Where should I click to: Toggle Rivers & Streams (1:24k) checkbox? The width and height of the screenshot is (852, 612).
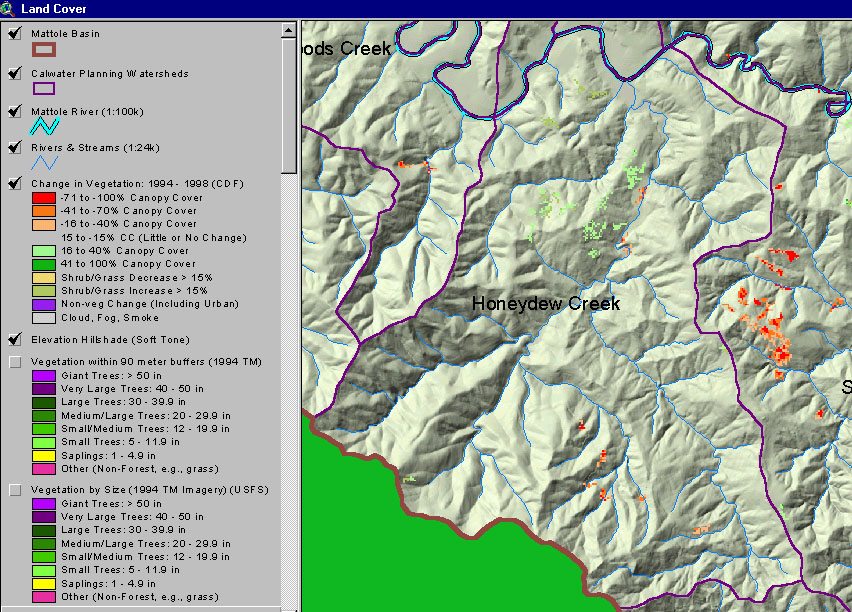coord(15,147)
